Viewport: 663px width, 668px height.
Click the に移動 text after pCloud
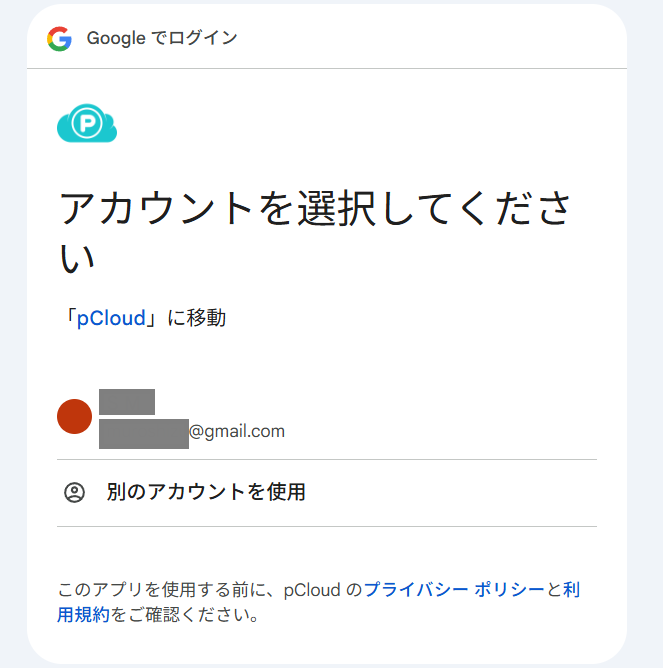(196, 319)
